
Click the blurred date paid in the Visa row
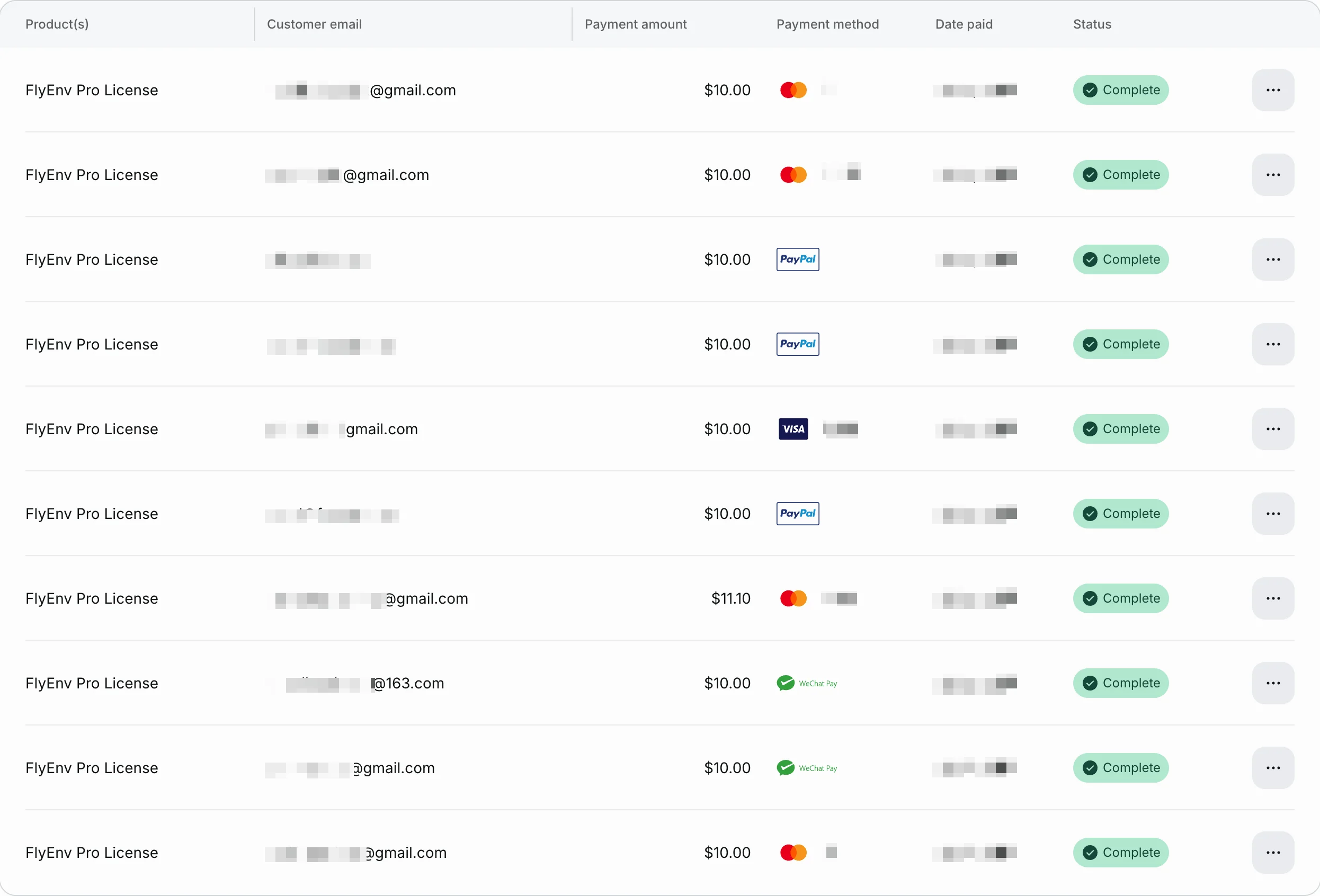975,429
